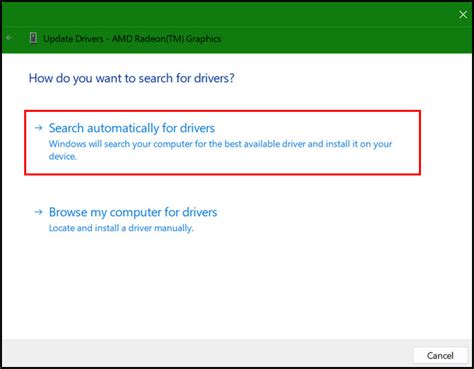Image resolution: width=474 pixels, height=369 pixels.
Task: Click the "Update Drivers - AMD Radeon(TM) Graphics" title
Action: 132,39
